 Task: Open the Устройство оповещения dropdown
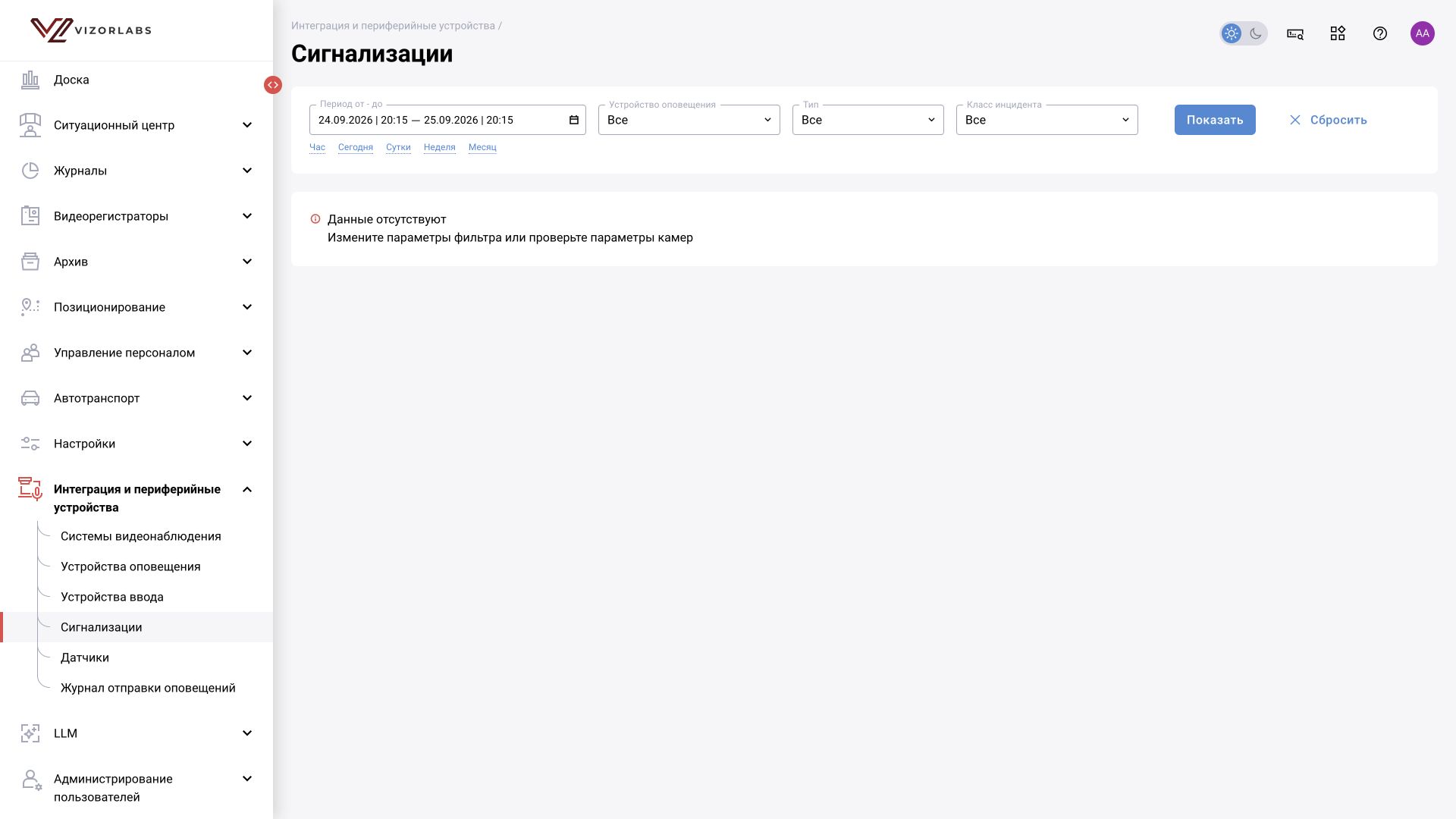(689, 120)
